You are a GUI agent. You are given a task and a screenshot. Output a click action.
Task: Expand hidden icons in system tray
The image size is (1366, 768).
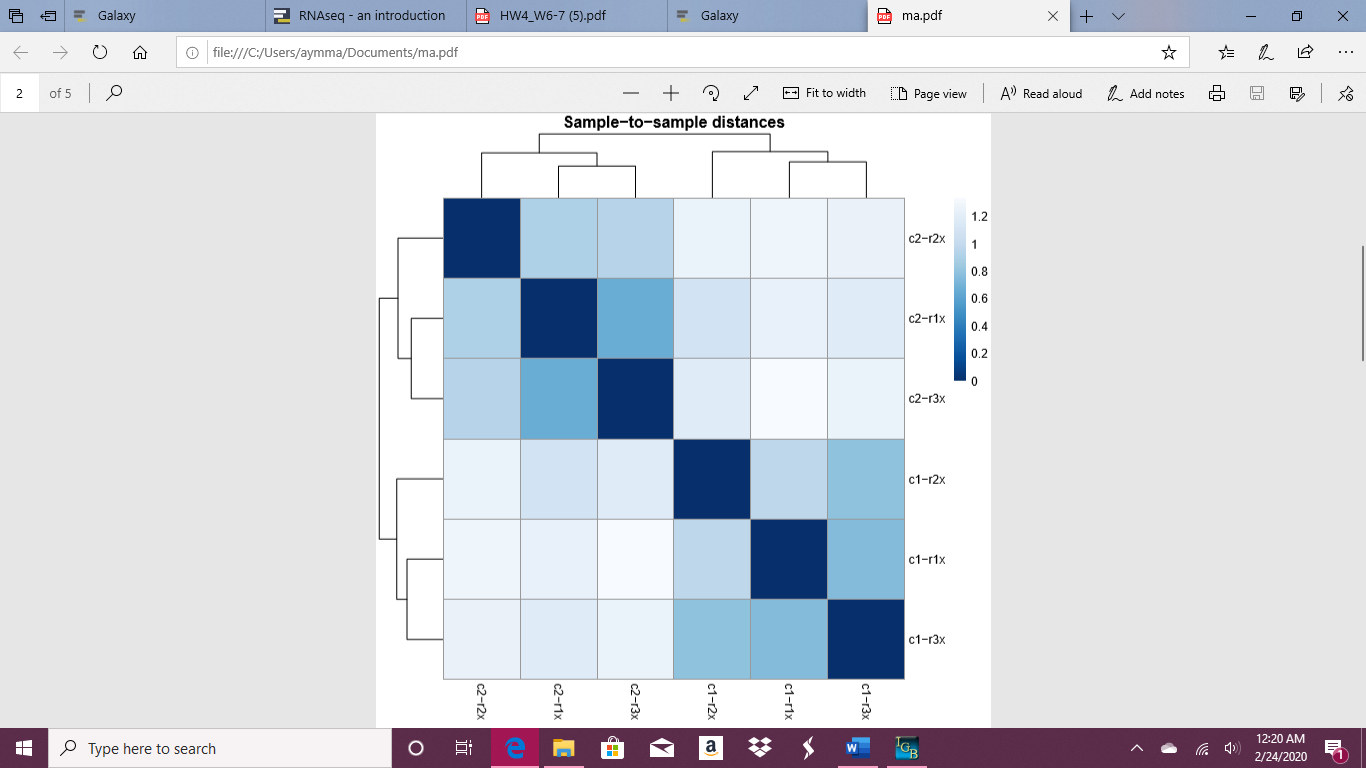1137,748
